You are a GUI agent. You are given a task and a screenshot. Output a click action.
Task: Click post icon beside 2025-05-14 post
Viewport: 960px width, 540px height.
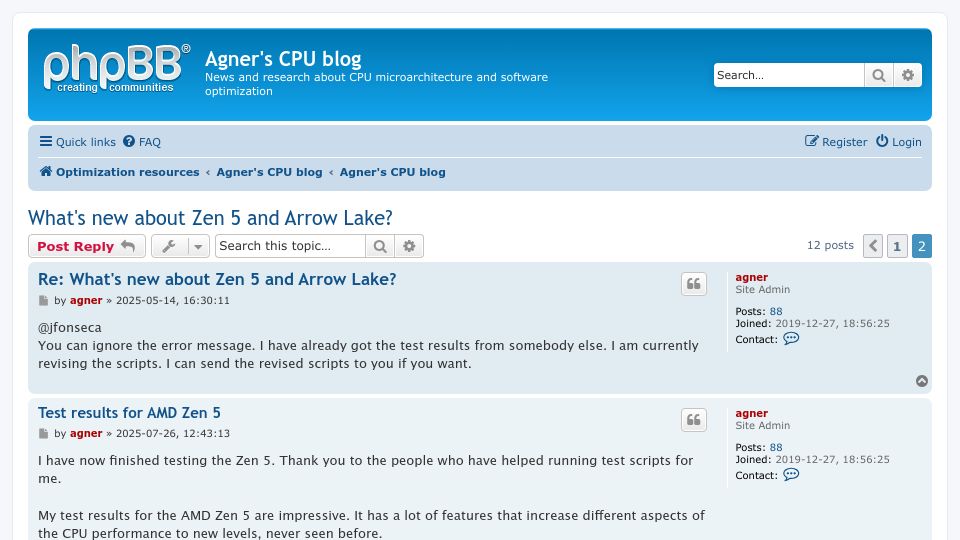43,301
